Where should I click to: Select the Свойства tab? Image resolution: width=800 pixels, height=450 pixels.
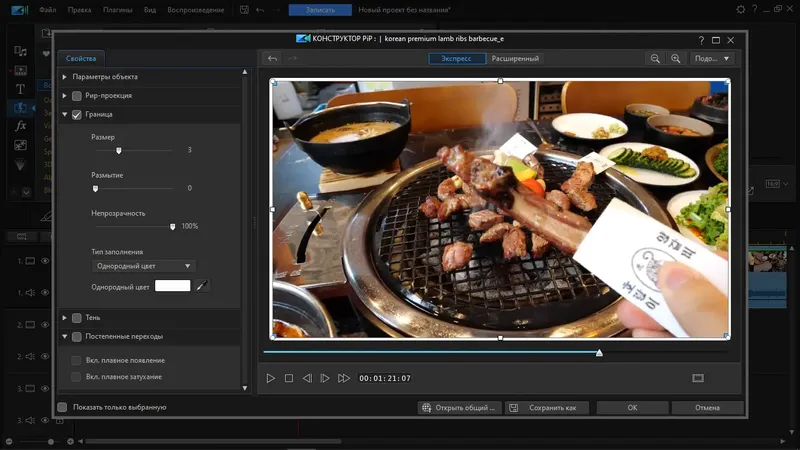[x=81, y=59]
